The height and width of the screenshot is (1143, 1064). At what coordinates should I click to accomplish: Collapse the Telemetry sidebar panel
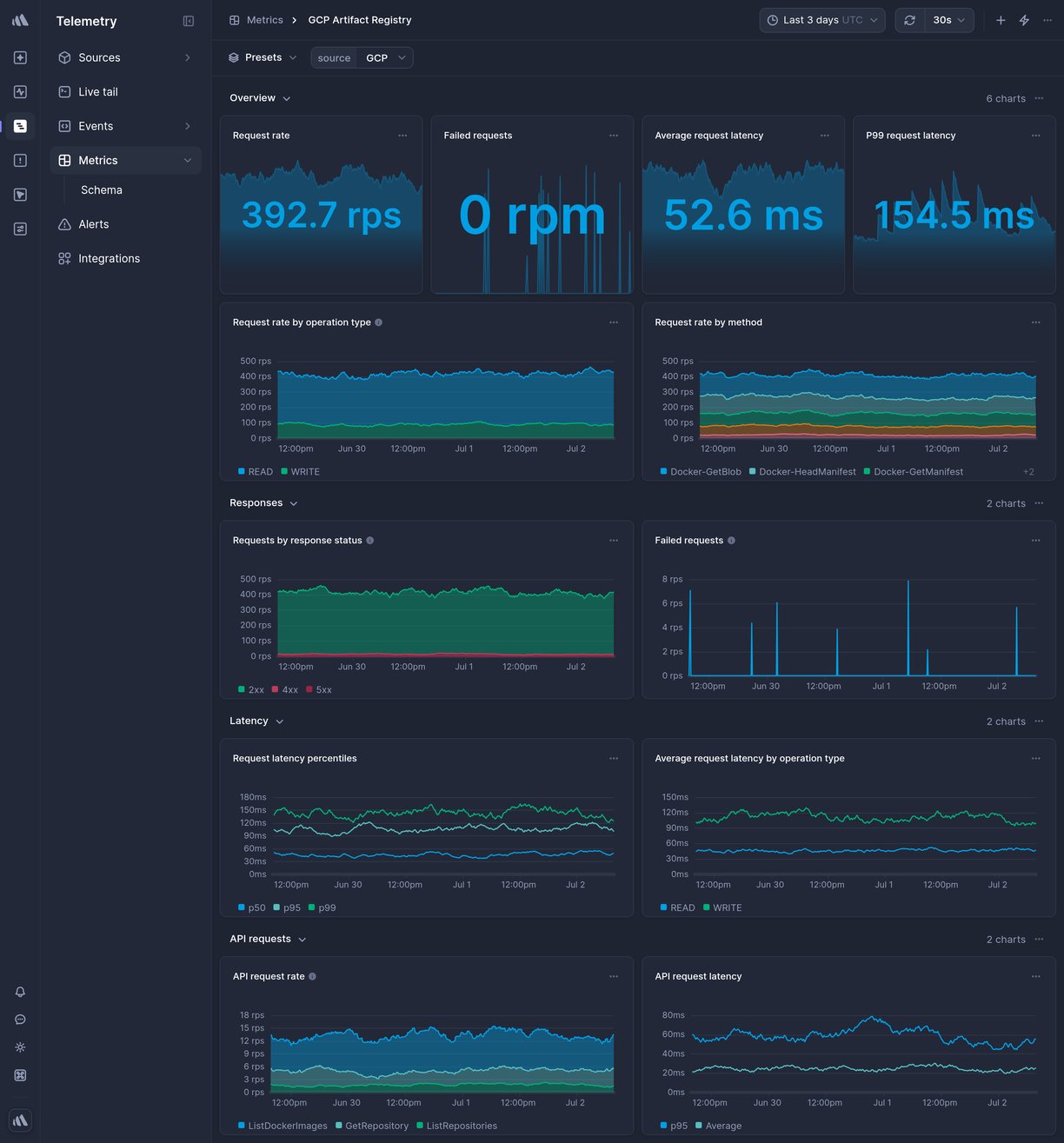click(189, 21)
